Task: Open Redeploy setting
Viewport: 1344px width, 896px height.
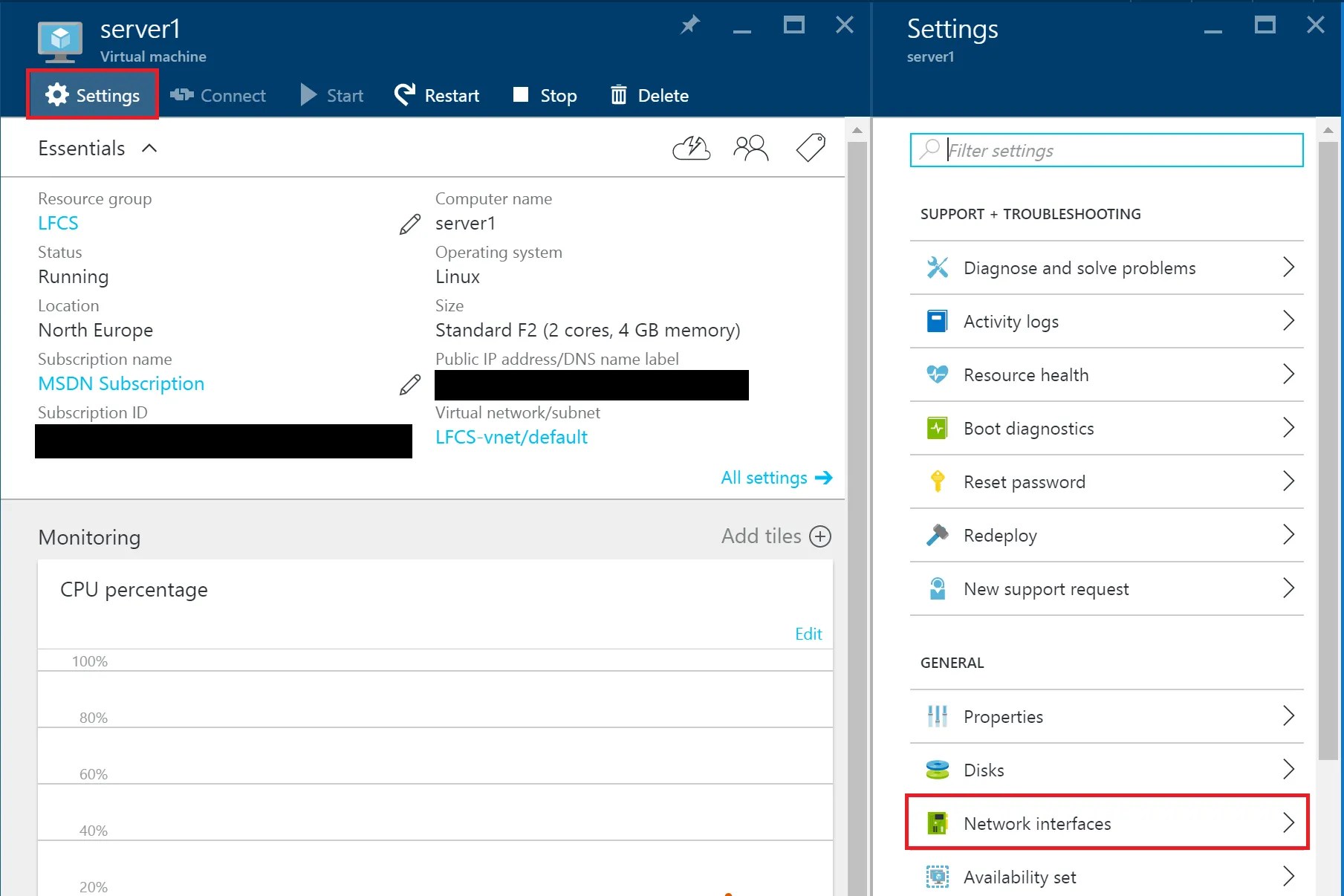Action: click(1106, 535)
